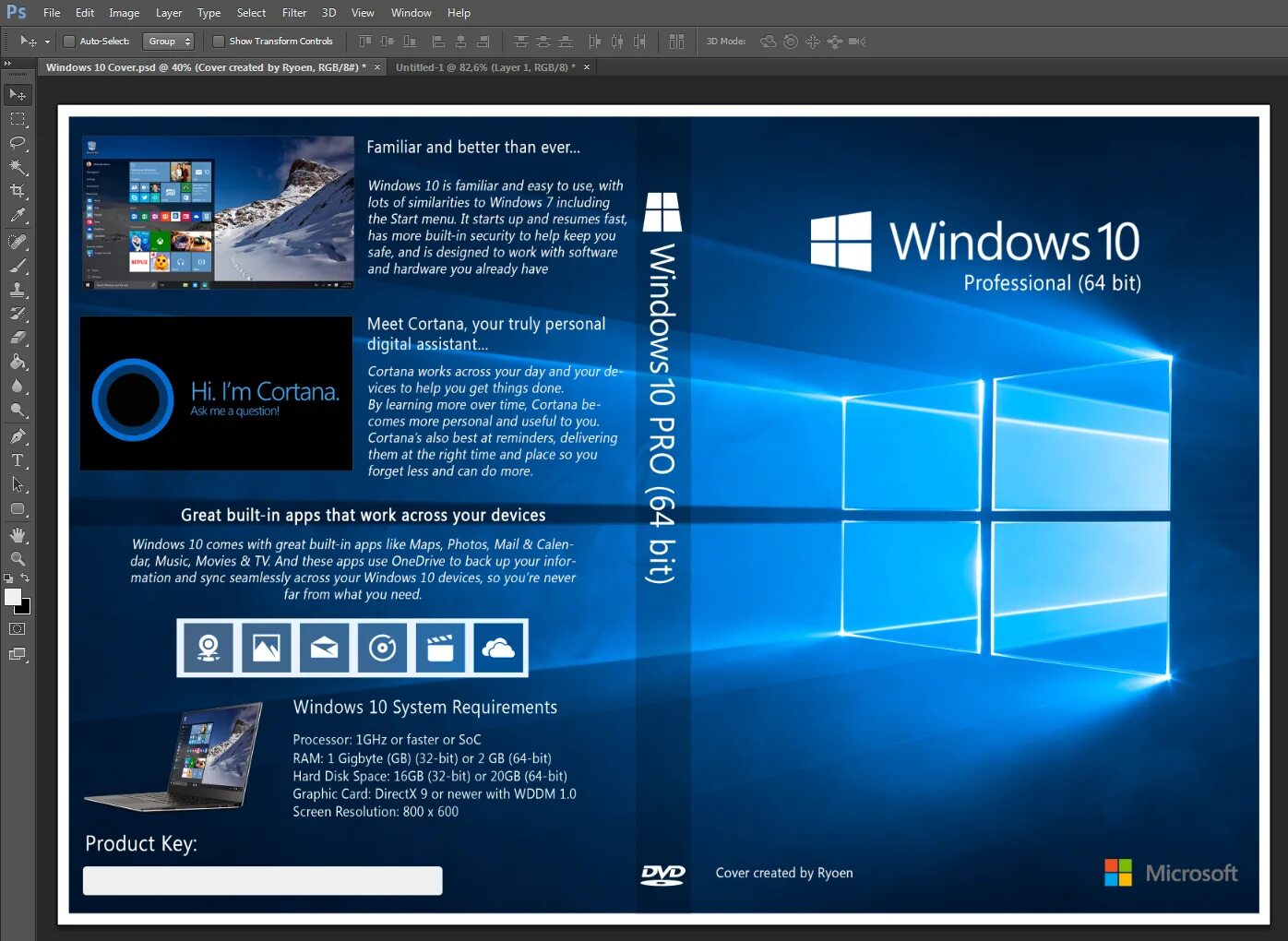This screenshot has height=941, width=1288.
Task: Swap foreground and background colors
Action: point(25,578)
